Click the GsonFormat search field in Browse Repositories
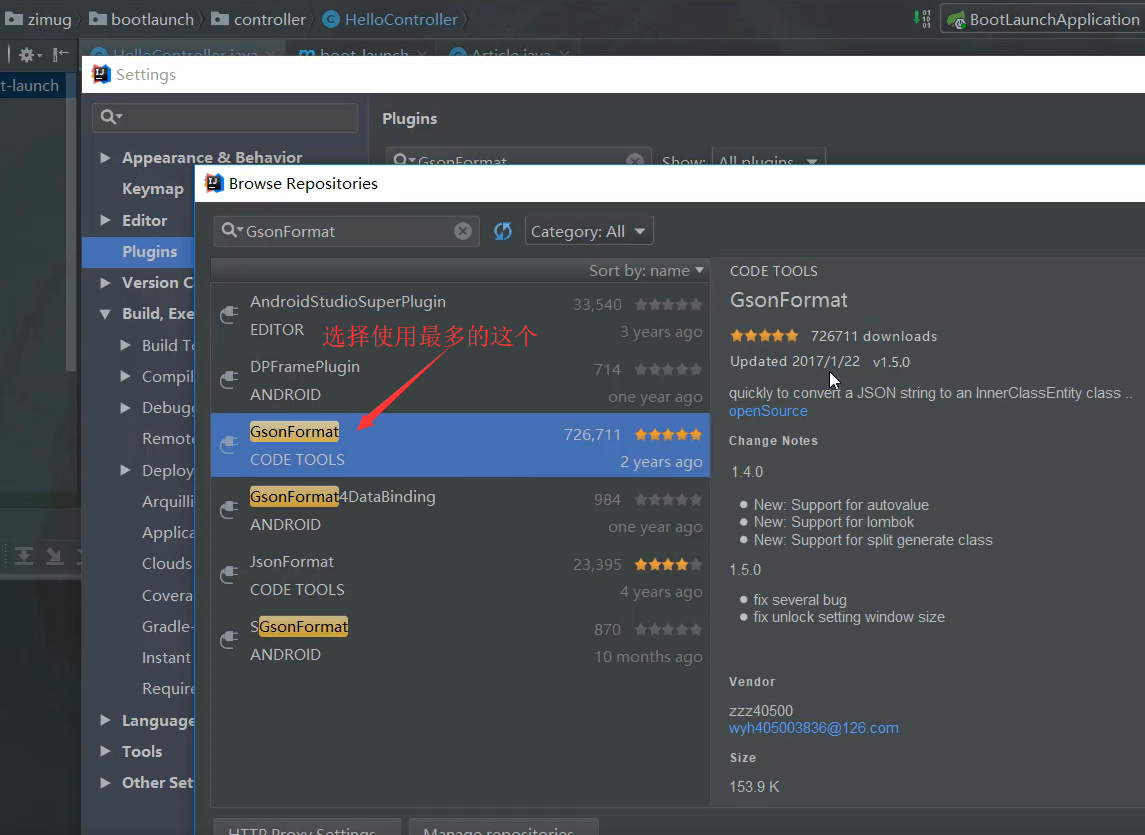1145x835 pixels. [346, 232]
